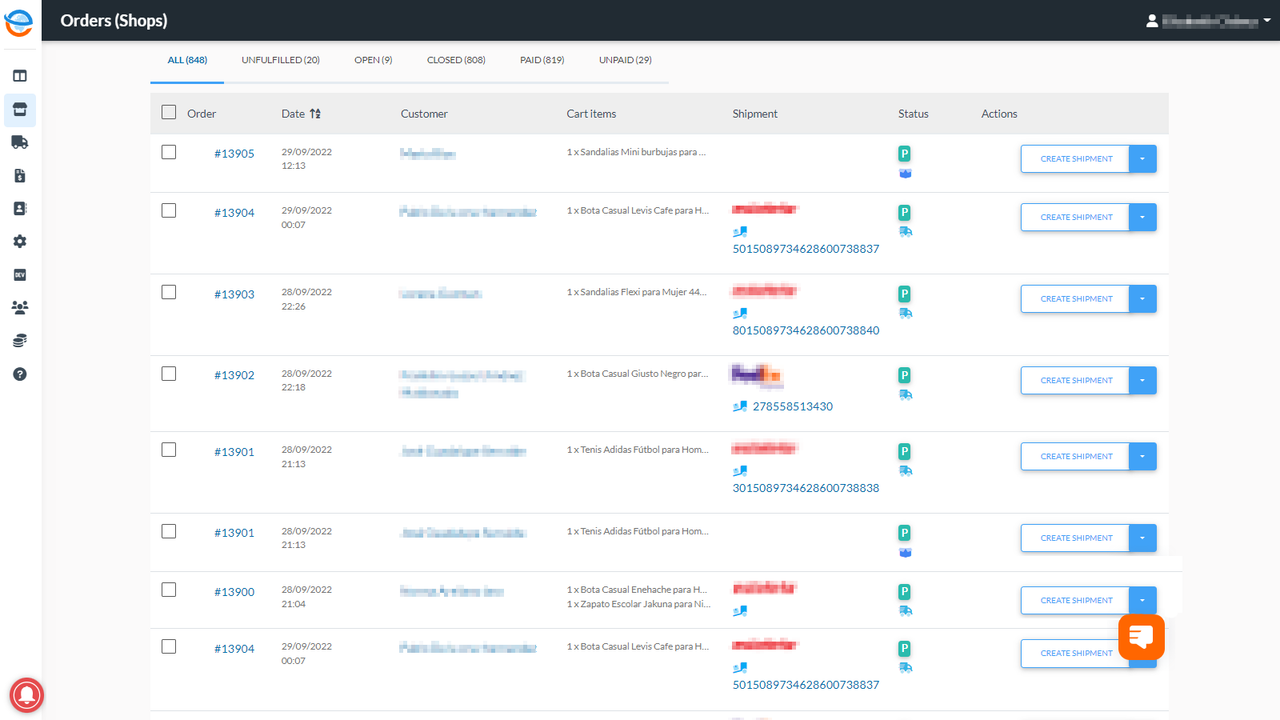Tick the checkbox for order #13903
The width and height of the screenshot is (1280, 720).
point(169,292)
